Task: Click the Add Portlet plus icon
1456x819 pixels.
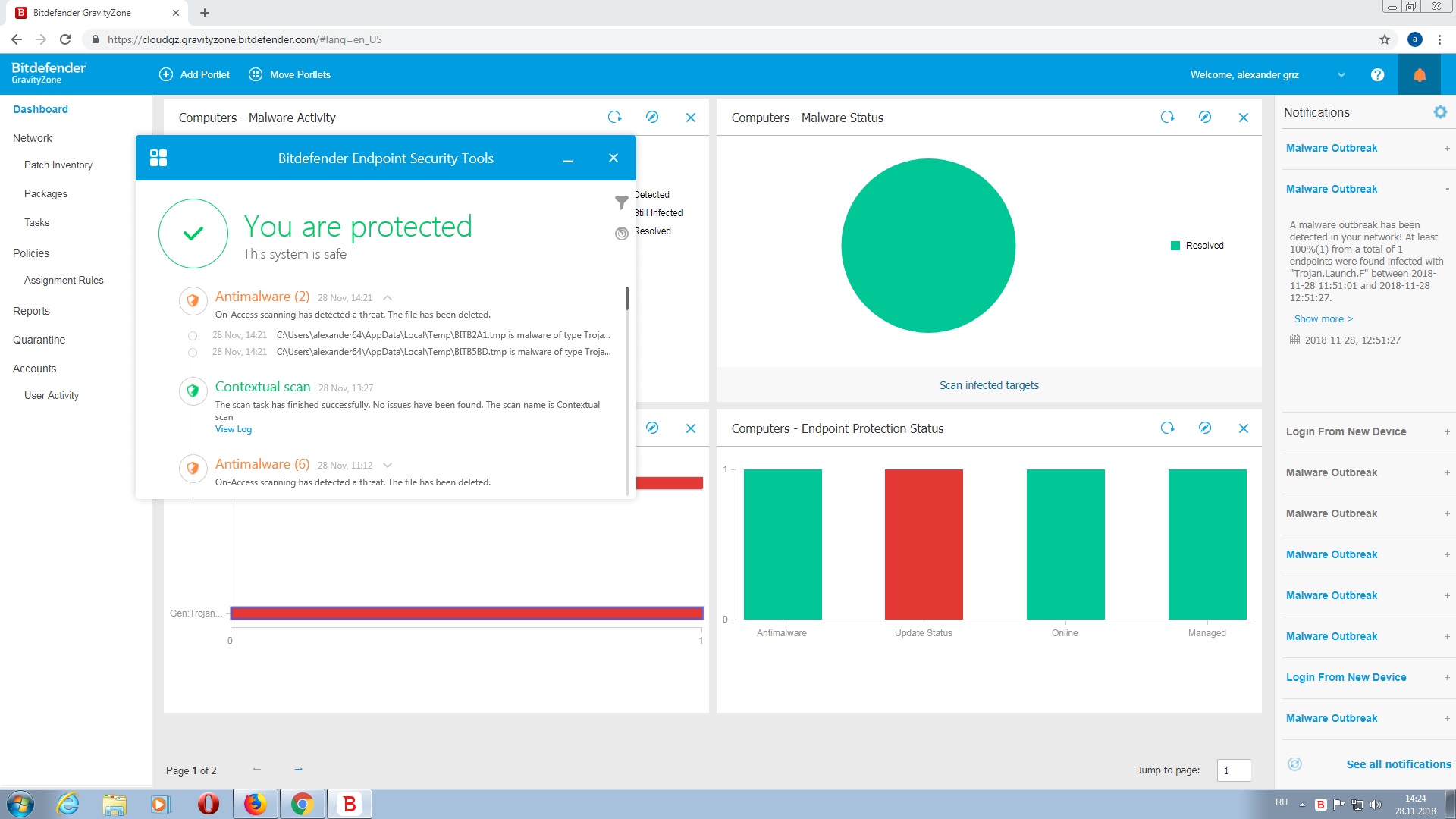Action: [166, 74]
